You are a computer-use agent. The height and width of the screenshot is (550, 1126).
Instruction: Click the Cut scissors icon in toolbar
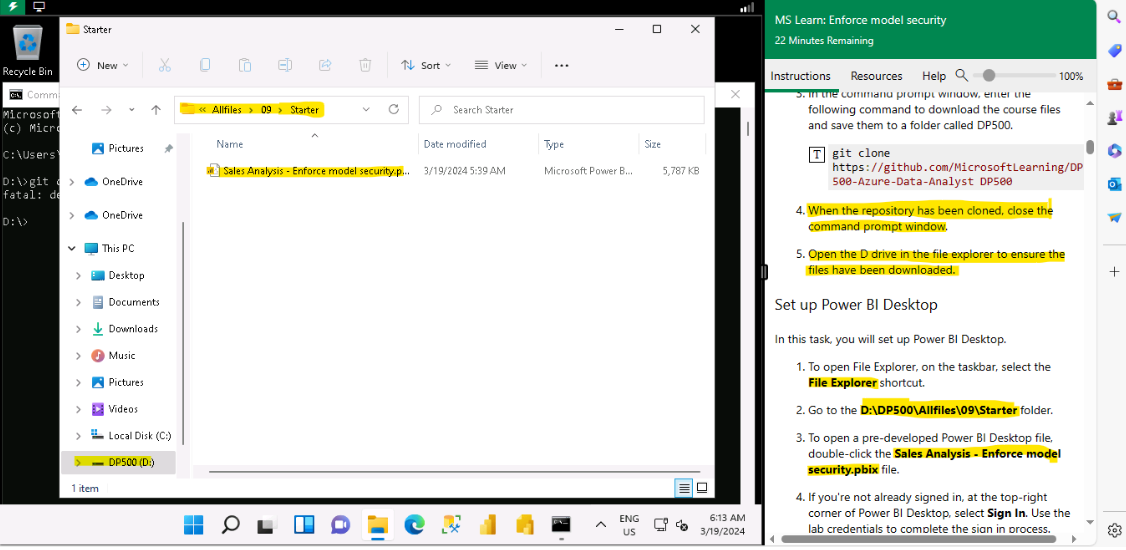pos(164,65)
